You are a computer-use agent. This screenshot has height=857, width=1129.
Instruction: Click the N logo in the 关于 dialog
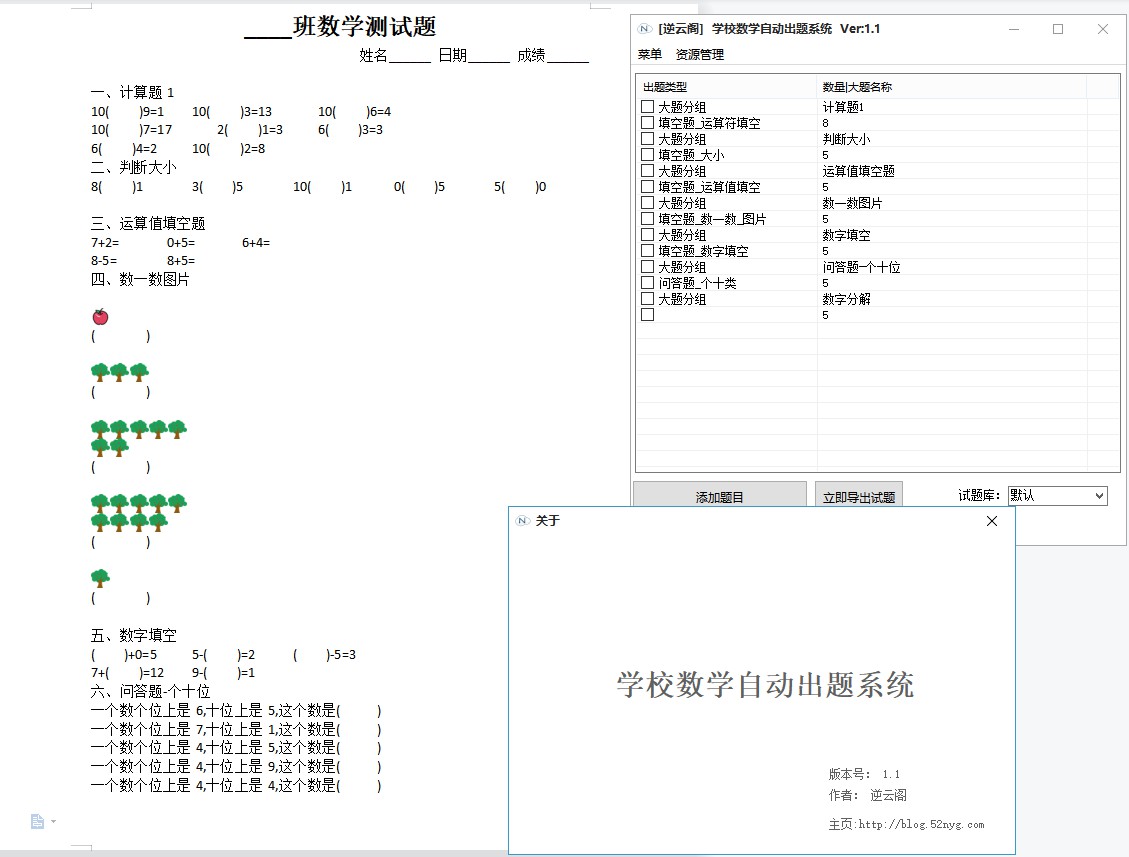click(521, 521)
